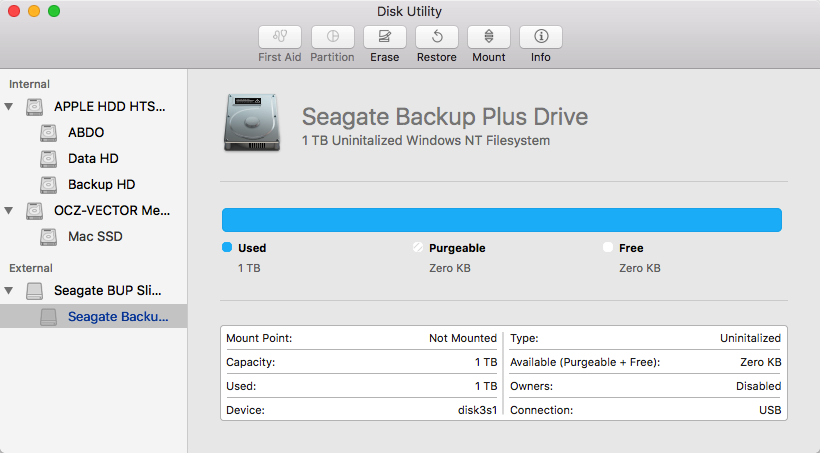820x453 pixels.
Task: Click the Used label in the legend
Action: click(252, 248)
